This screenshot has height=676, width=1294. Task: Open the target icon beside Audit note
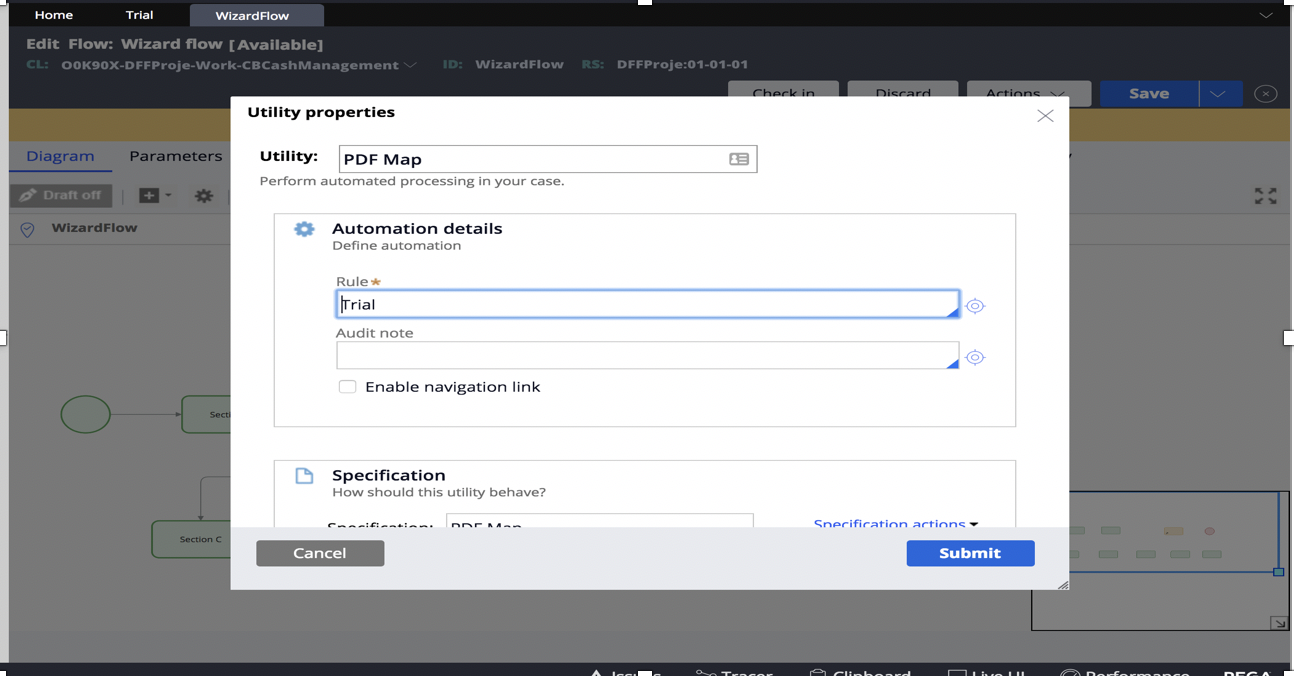(x=975, y=357)
